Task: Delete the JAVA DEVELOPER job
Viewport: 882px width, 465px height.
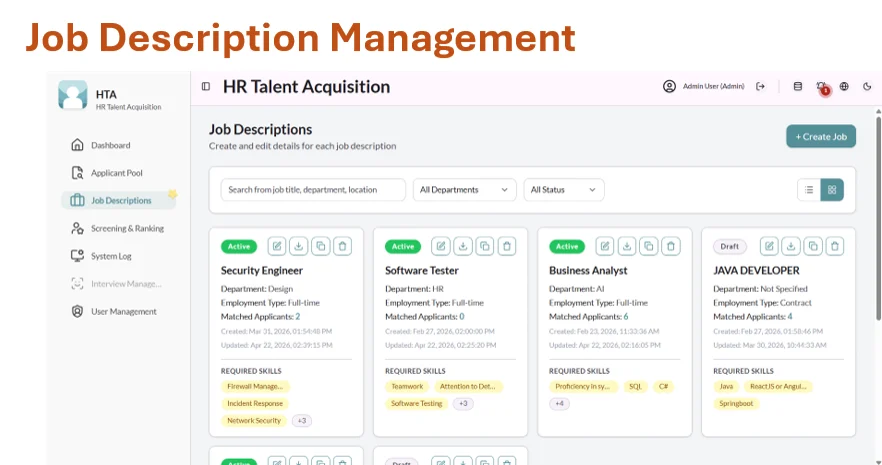Action: coord(835,246)
